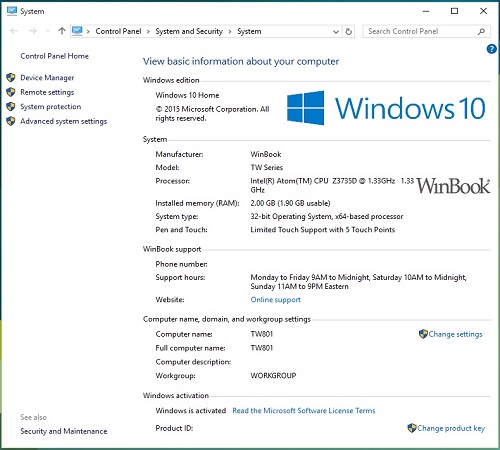The image size is (500, 450).
Task: Click 'Limited Touch Support with 5 Touch Points'
Action: [x=323, y=230]
